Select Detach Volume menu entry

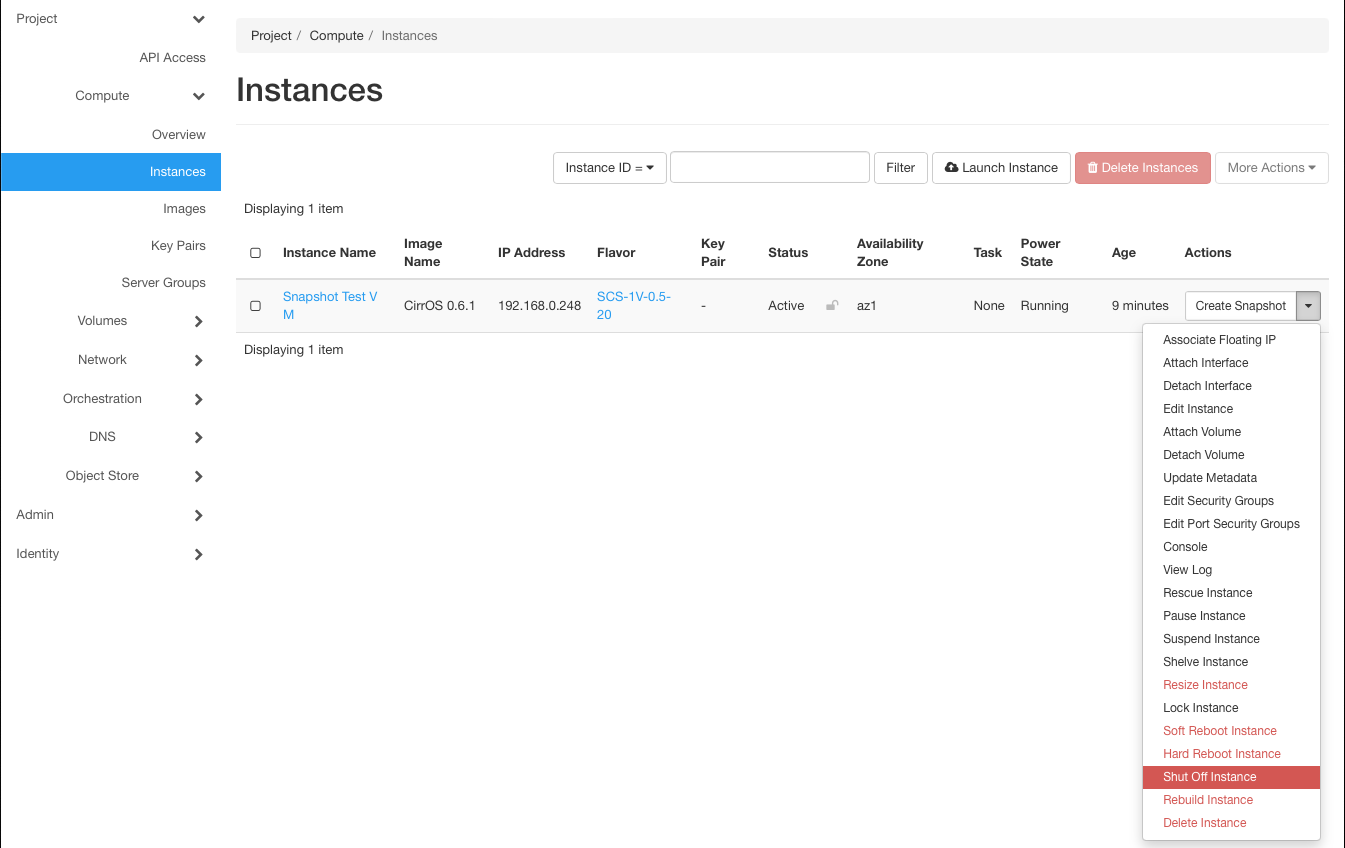point(1231,455)
